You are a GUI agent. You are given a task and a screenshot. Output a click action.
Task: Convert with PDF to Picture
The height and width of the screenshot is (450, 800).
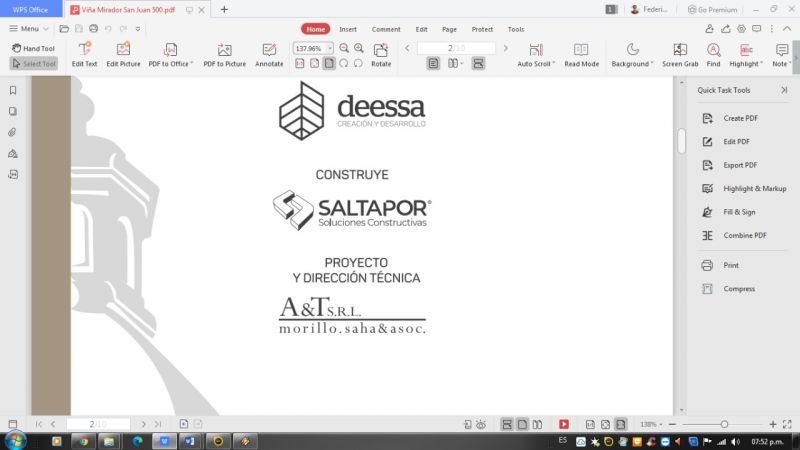click(224, 55)
